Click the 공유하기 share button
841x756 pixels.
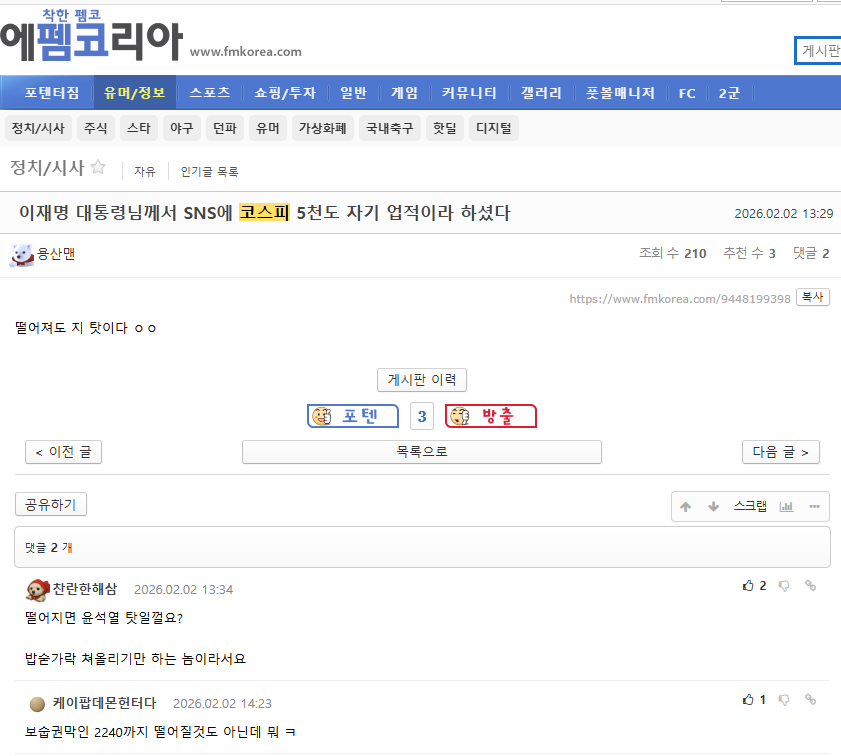point(51,504)
